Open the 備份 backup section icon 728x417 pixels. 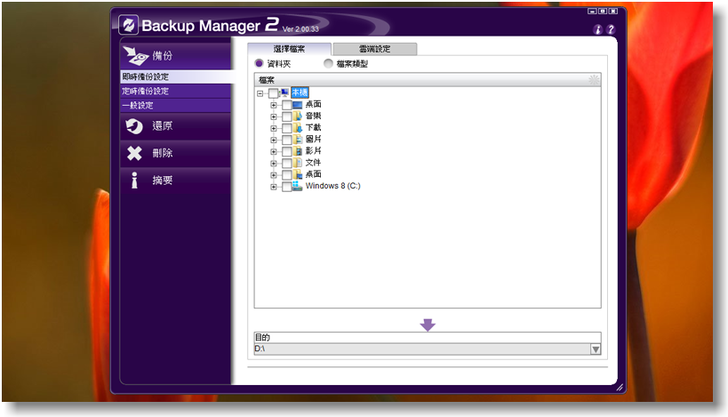135,56
